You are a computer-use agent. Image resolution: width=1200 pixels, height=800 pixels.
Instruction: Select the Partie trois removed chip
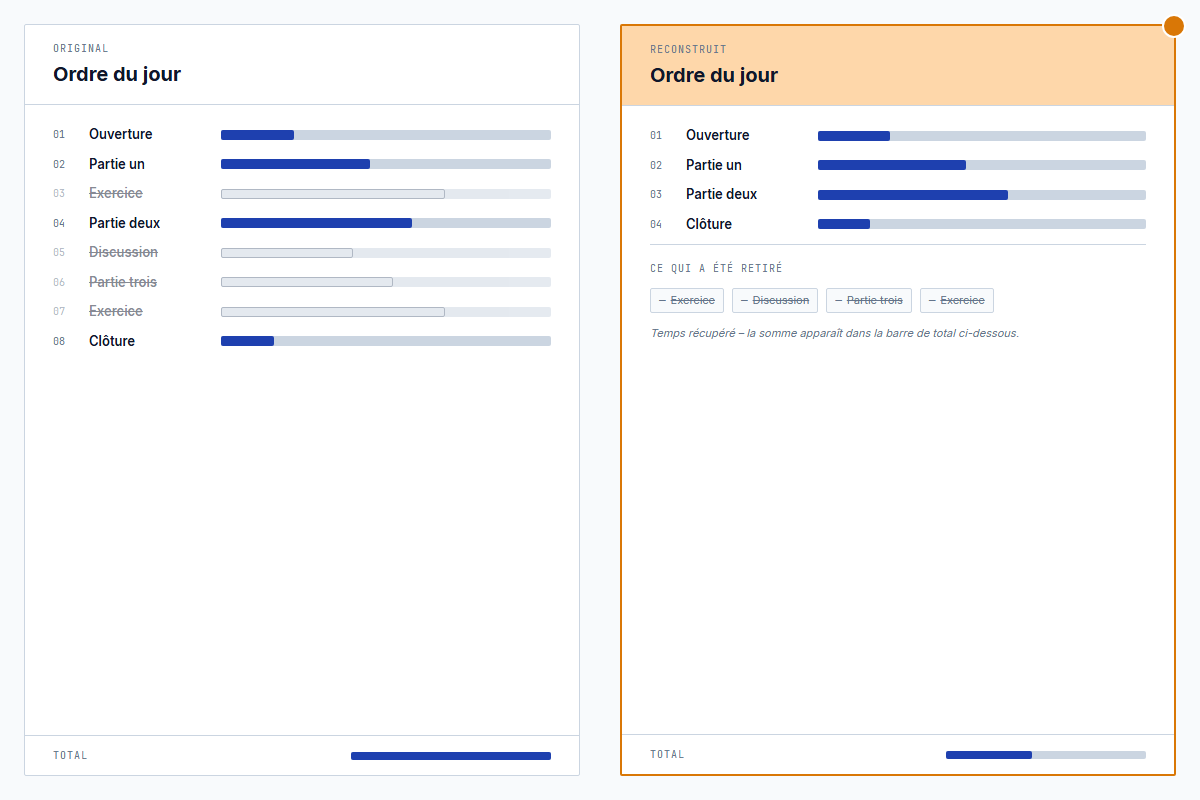pos(868,300)
